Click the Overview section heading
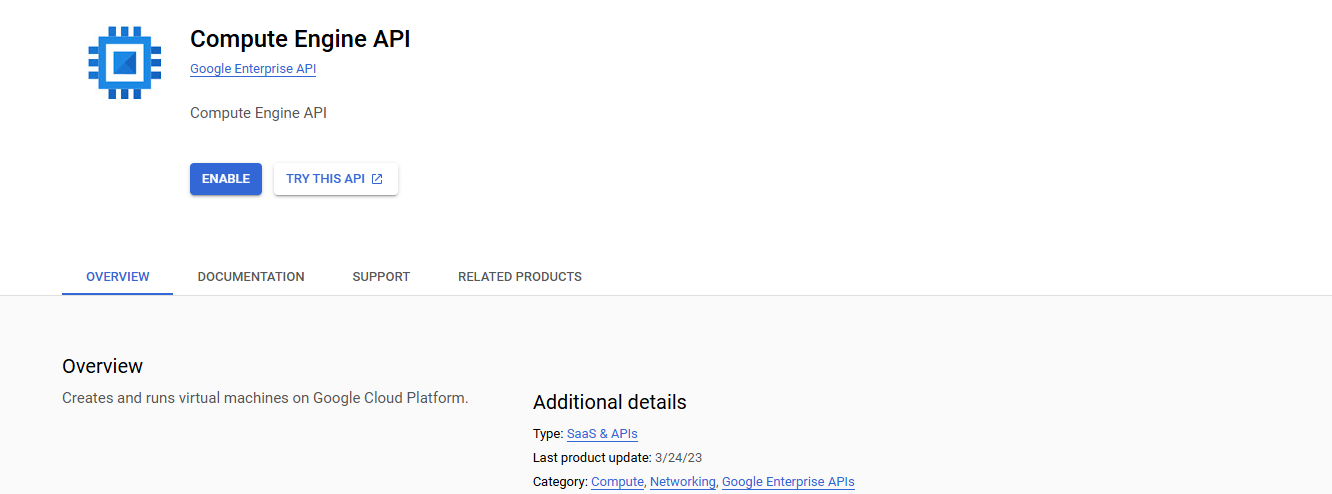Screen dimensions: 1332x494 pos(102,366)
